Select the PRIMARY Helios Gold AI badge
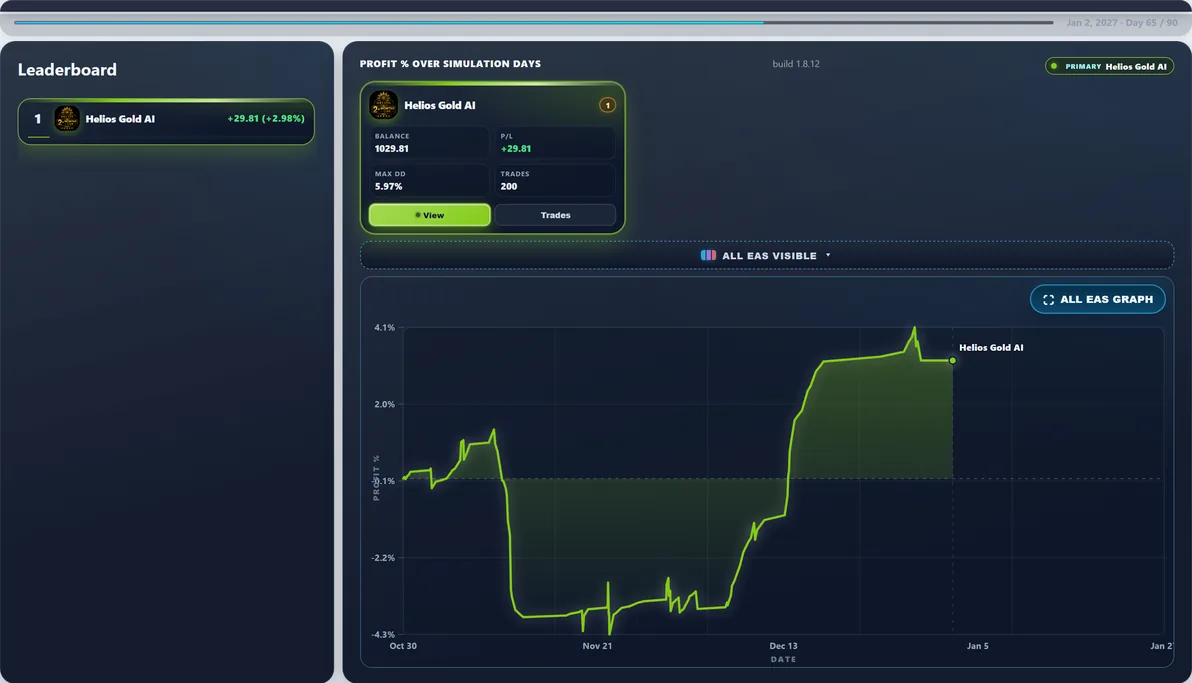 pyautogui.click(x=1109, y=66)
